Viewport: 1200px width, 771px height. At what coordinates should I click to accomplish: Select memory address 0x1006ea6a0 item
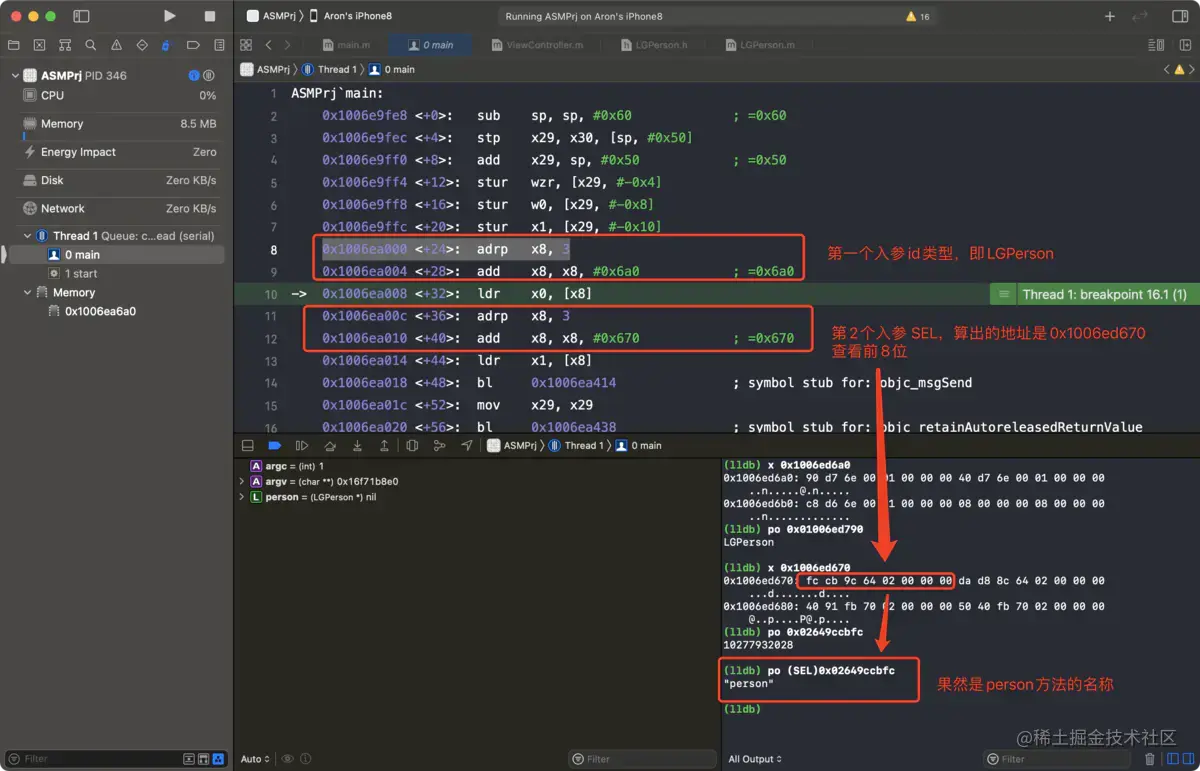click(x=100, y=311)
